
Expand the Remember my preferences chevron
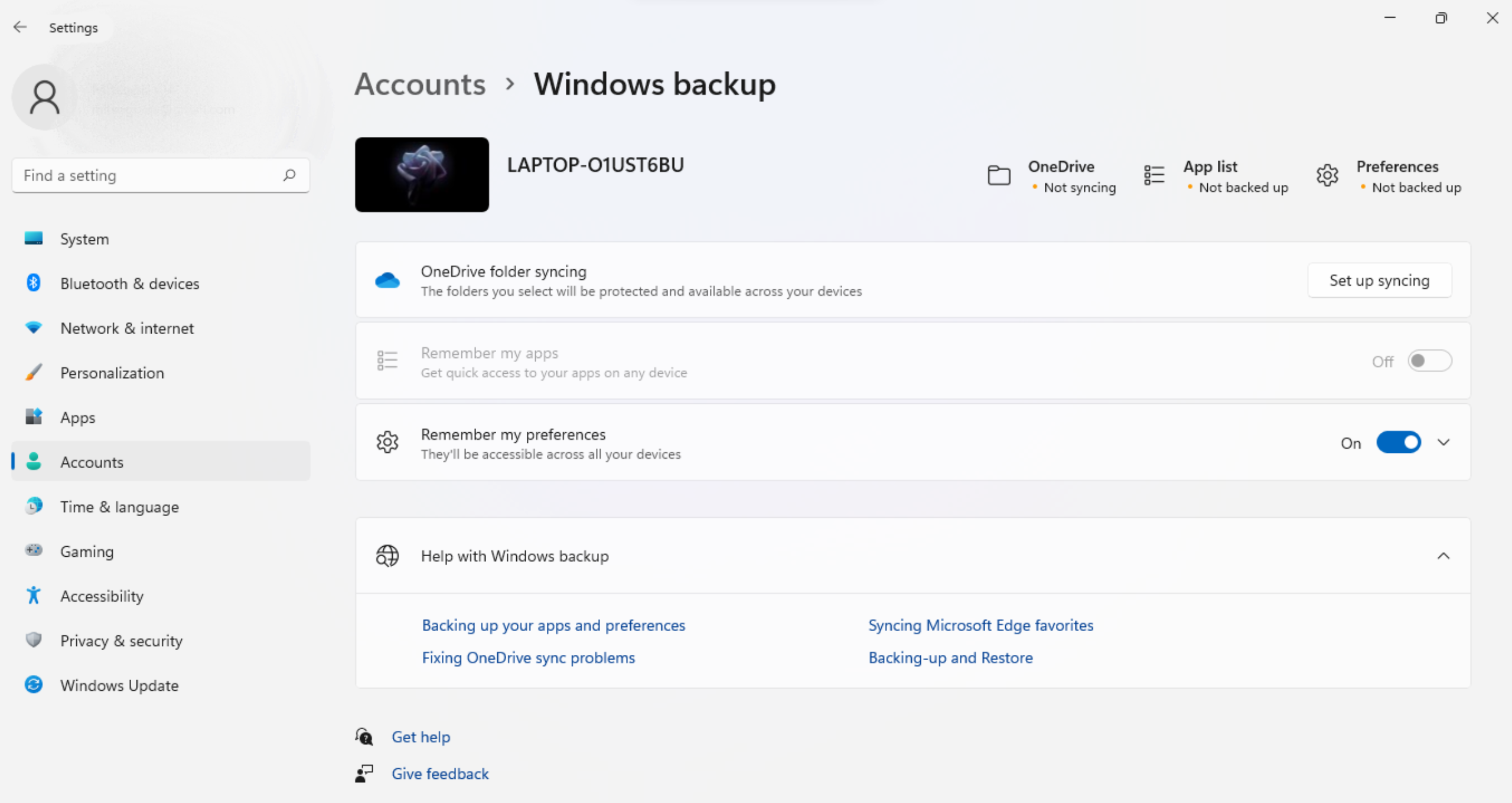pyautogui.click(x=1445, y=442)
